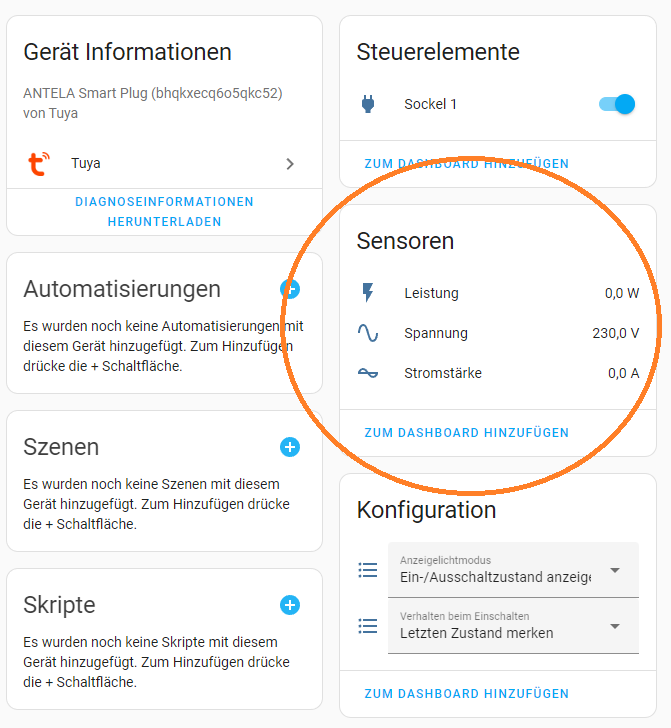Open the Verhalten beim Einschalten dropdown

(513, 626)
